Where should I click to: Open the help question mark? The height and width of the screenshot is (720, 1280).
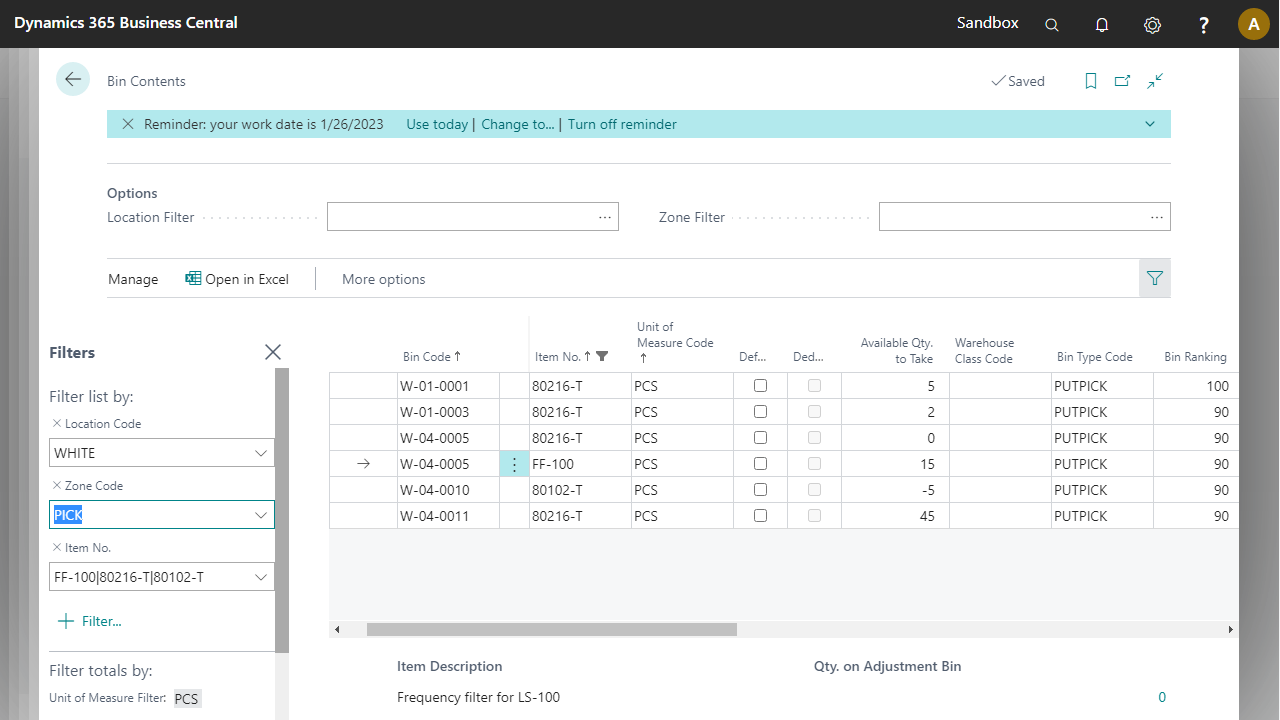[x=1204, y=25]
